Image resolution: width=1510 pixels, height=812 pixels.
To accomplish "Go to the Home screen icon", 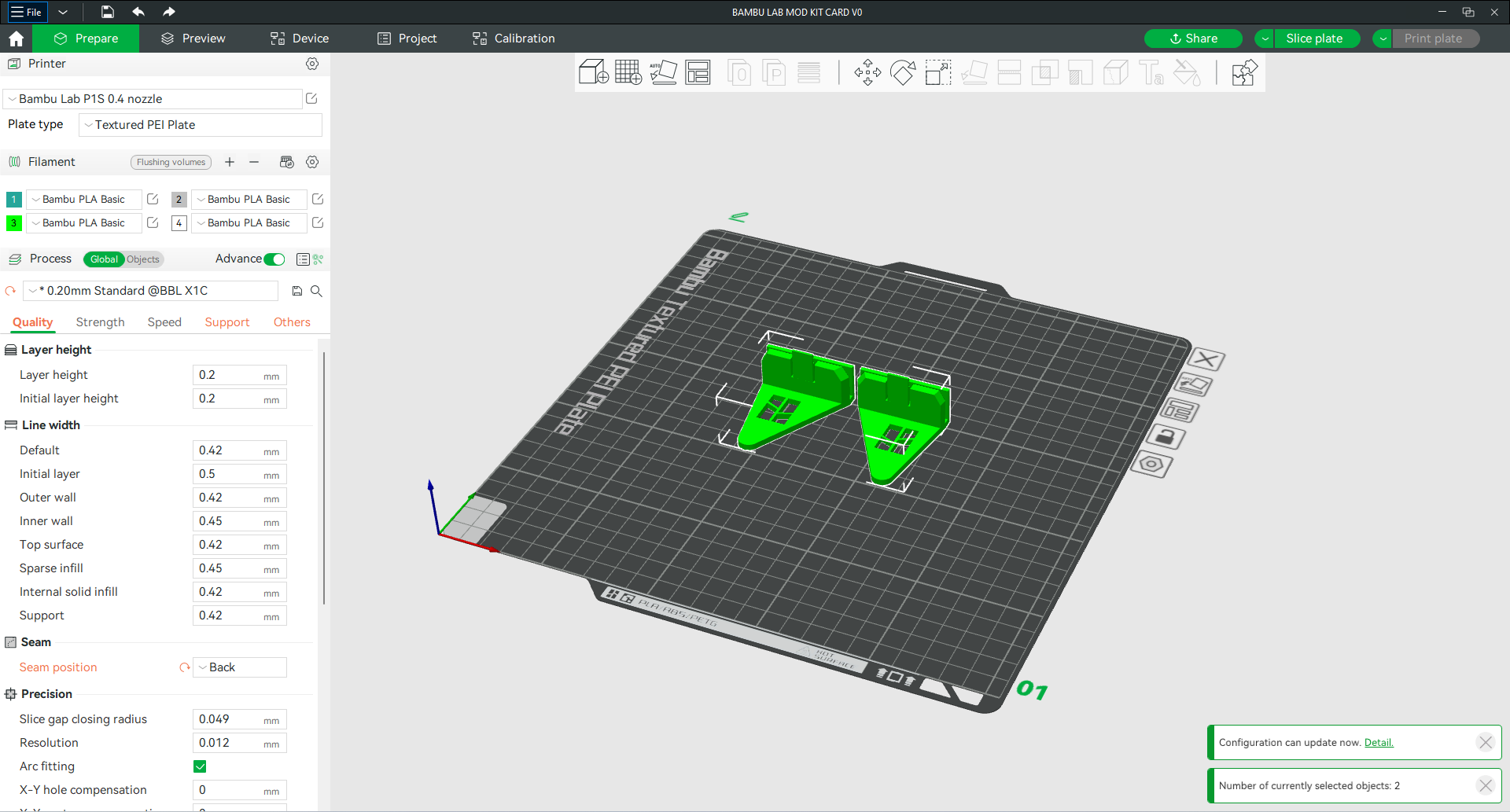I will [x=16, y=39].
